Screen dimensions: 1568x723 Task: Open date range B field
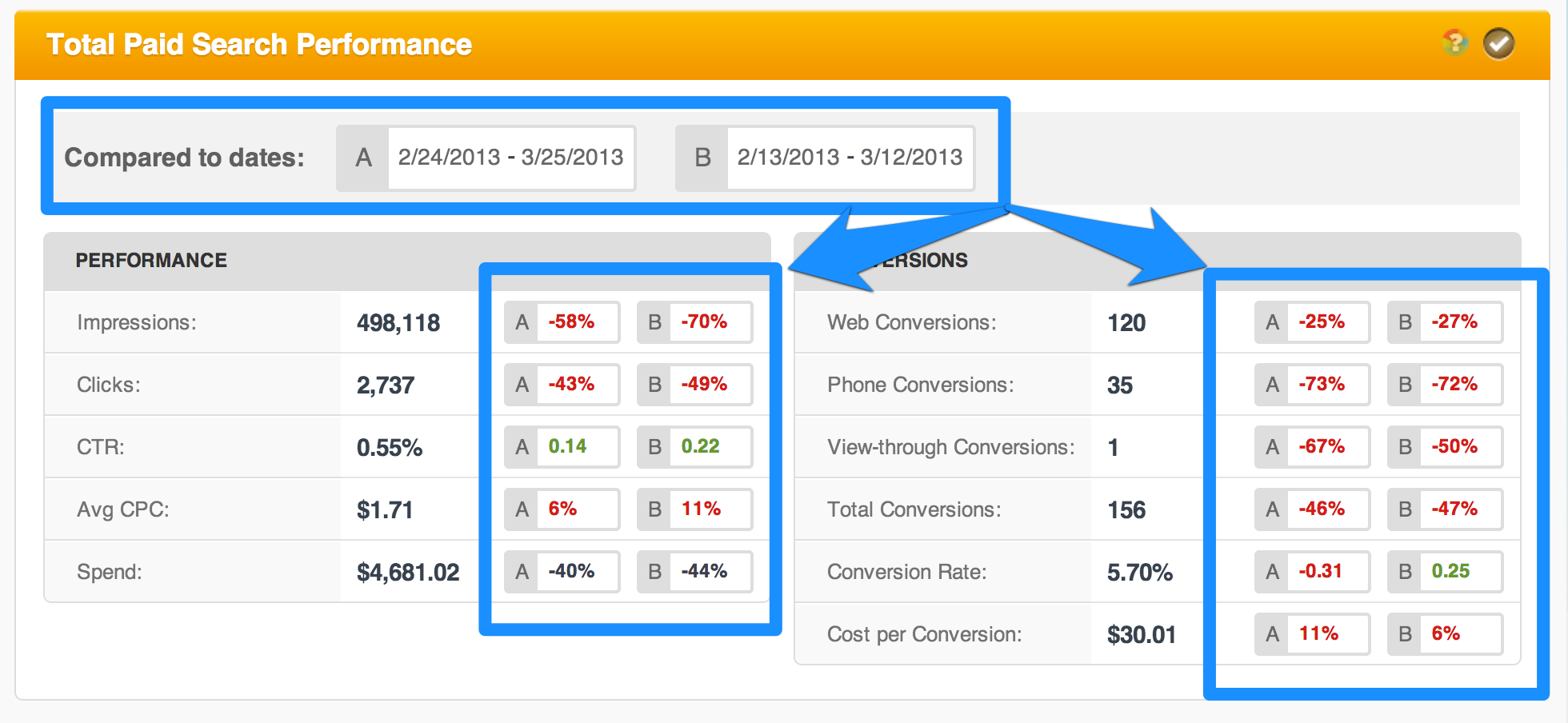850,158
